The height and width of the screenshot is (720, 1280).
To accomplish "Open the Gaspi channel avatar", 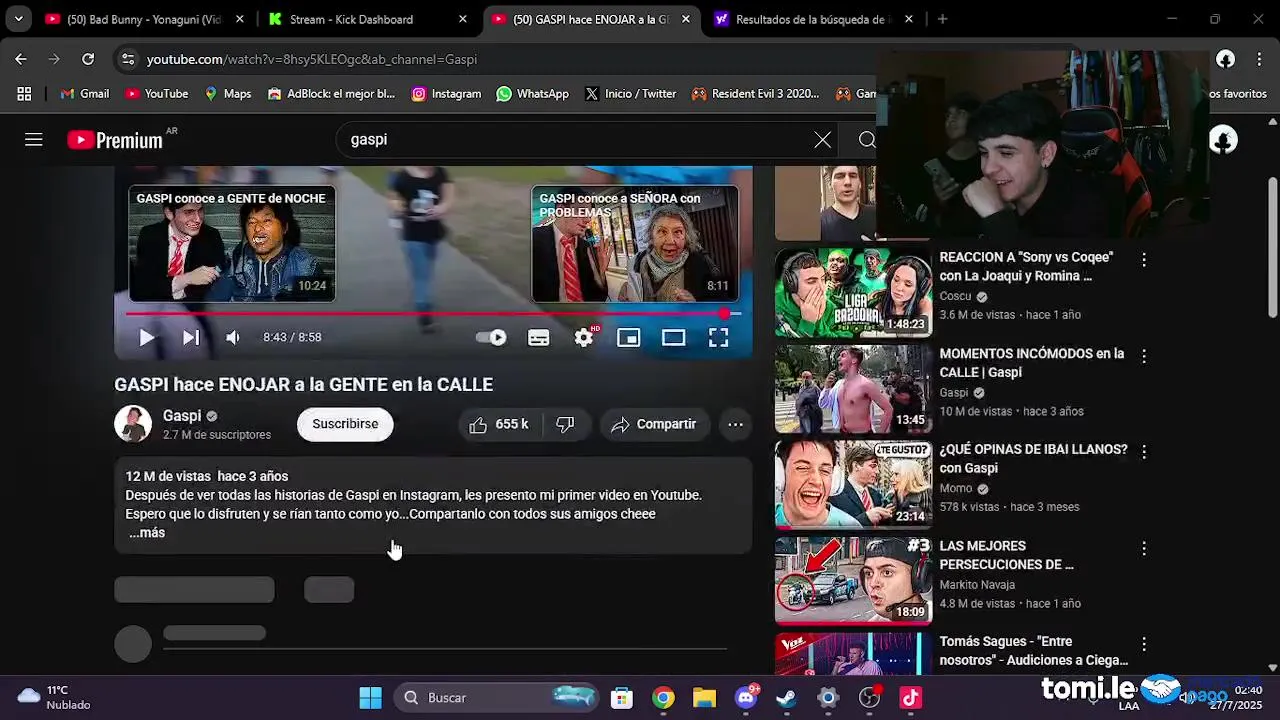I will (133, 424).
